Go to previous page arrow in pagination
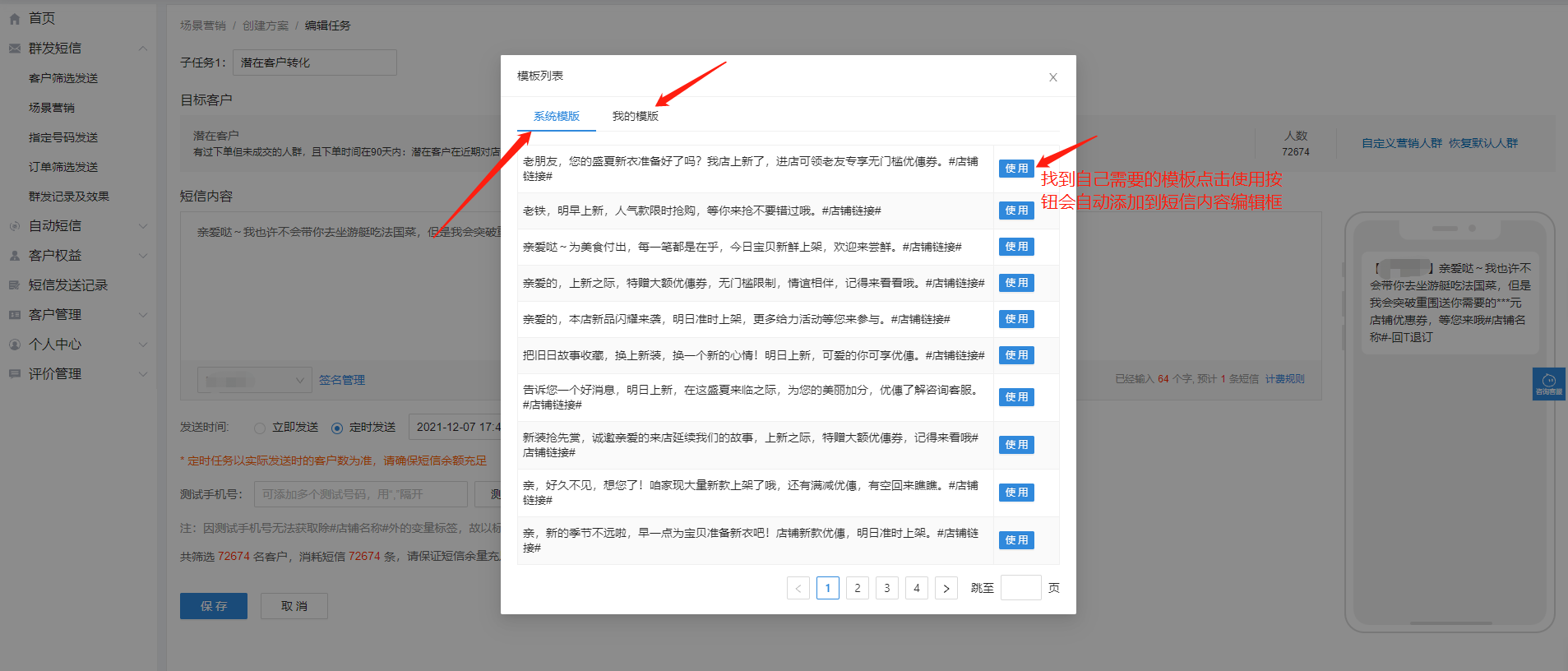This screenshot has height=671, width=1568. 798,588
